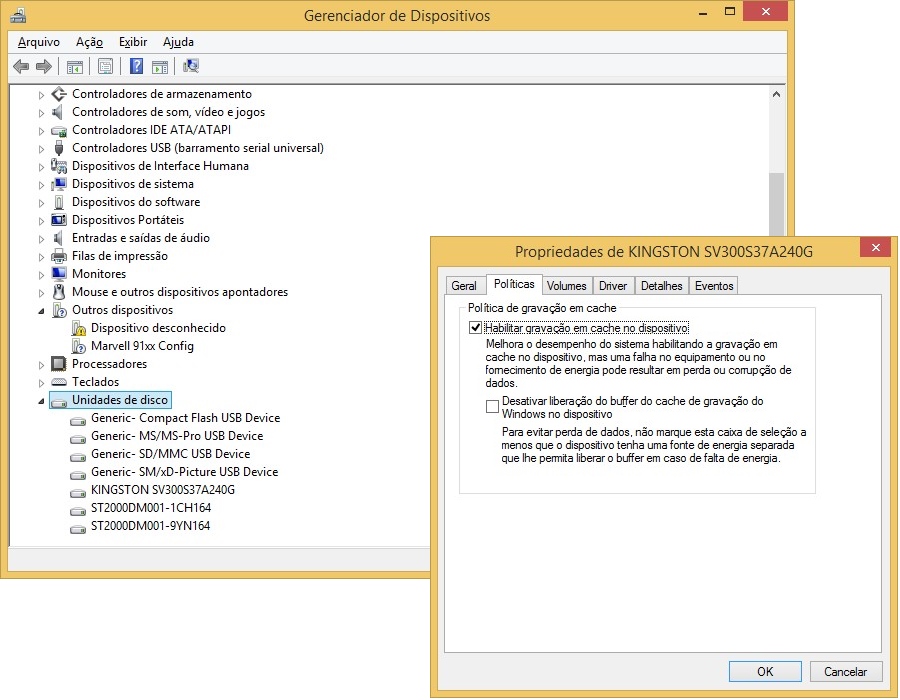Viewport: 900px width, 700px height.
Task: Open the Arquivo menu
Action: [38, 42]
